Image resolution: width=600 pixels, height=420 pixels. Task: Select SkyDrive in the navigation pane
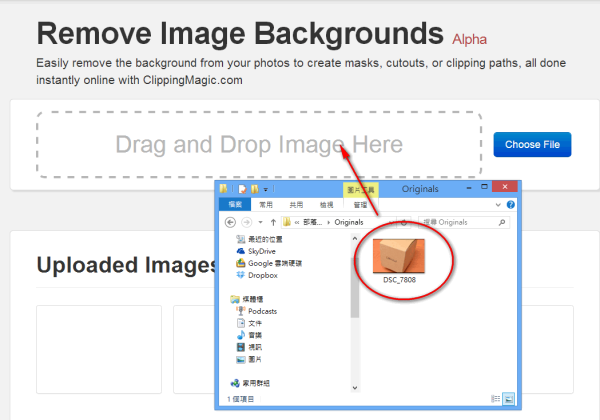(256, 251)
